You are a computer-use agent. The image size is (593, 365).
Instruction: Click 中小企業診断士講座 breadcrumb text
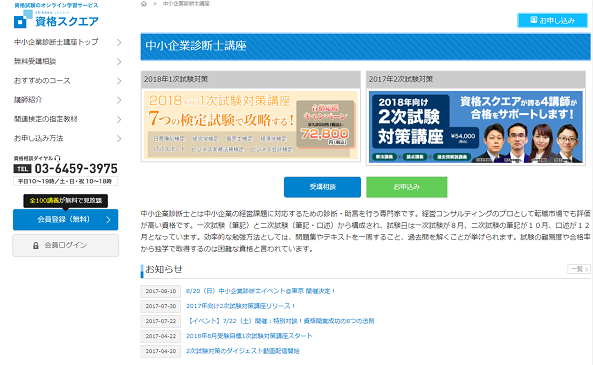point(186,3)
